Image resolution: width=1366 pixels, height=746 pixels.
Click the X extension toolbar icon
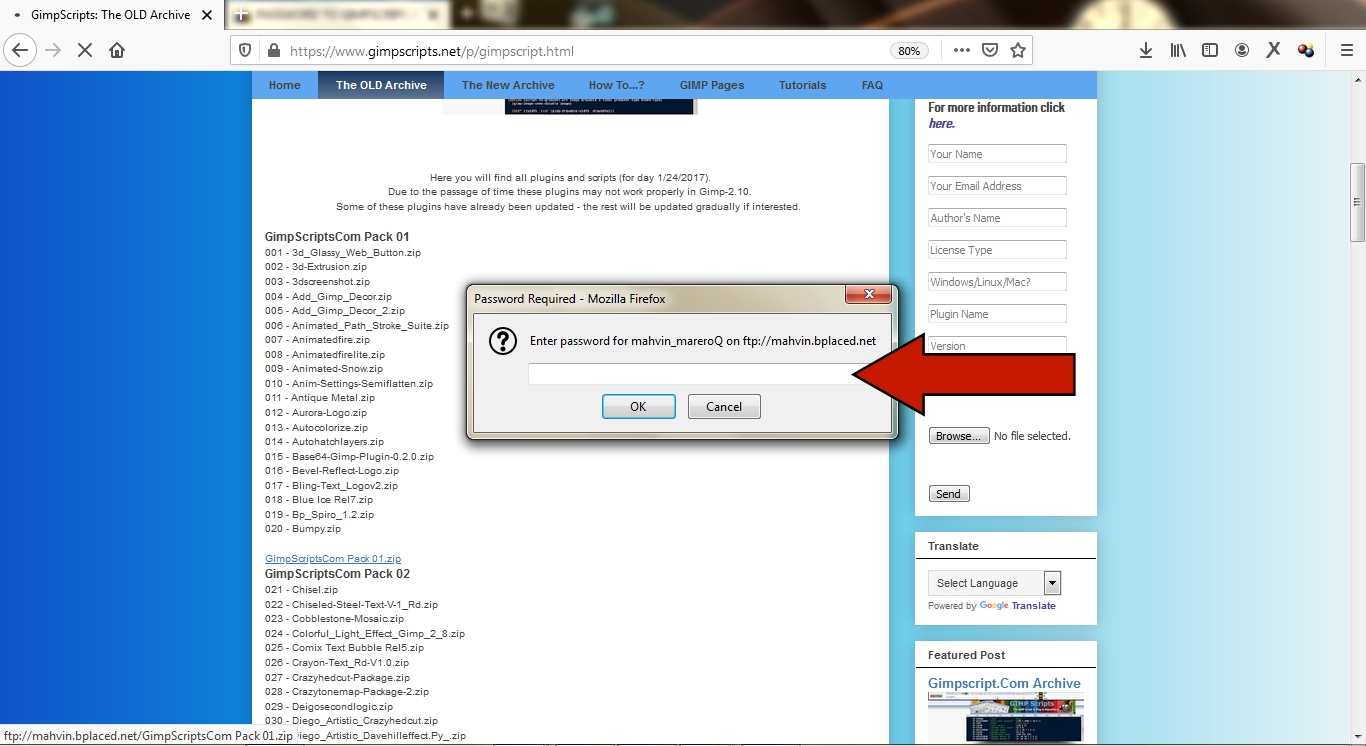[1273, 50]
